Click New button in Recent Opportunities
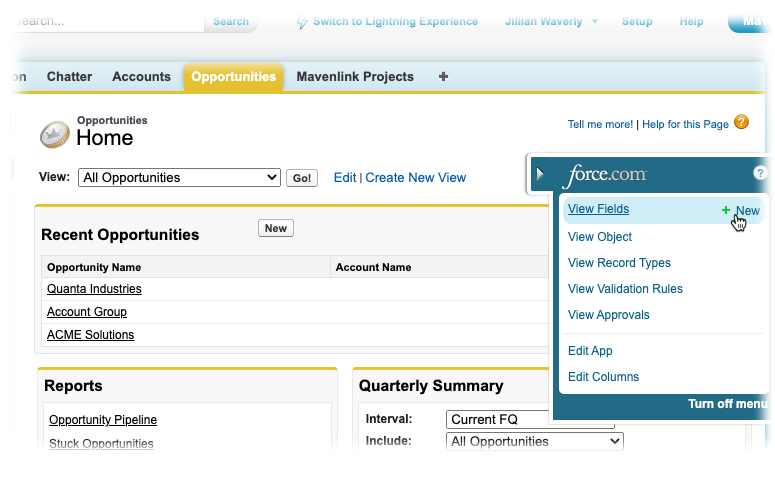Image resolution: width=775 pixels, height=478 pixels. pos(276,228)
